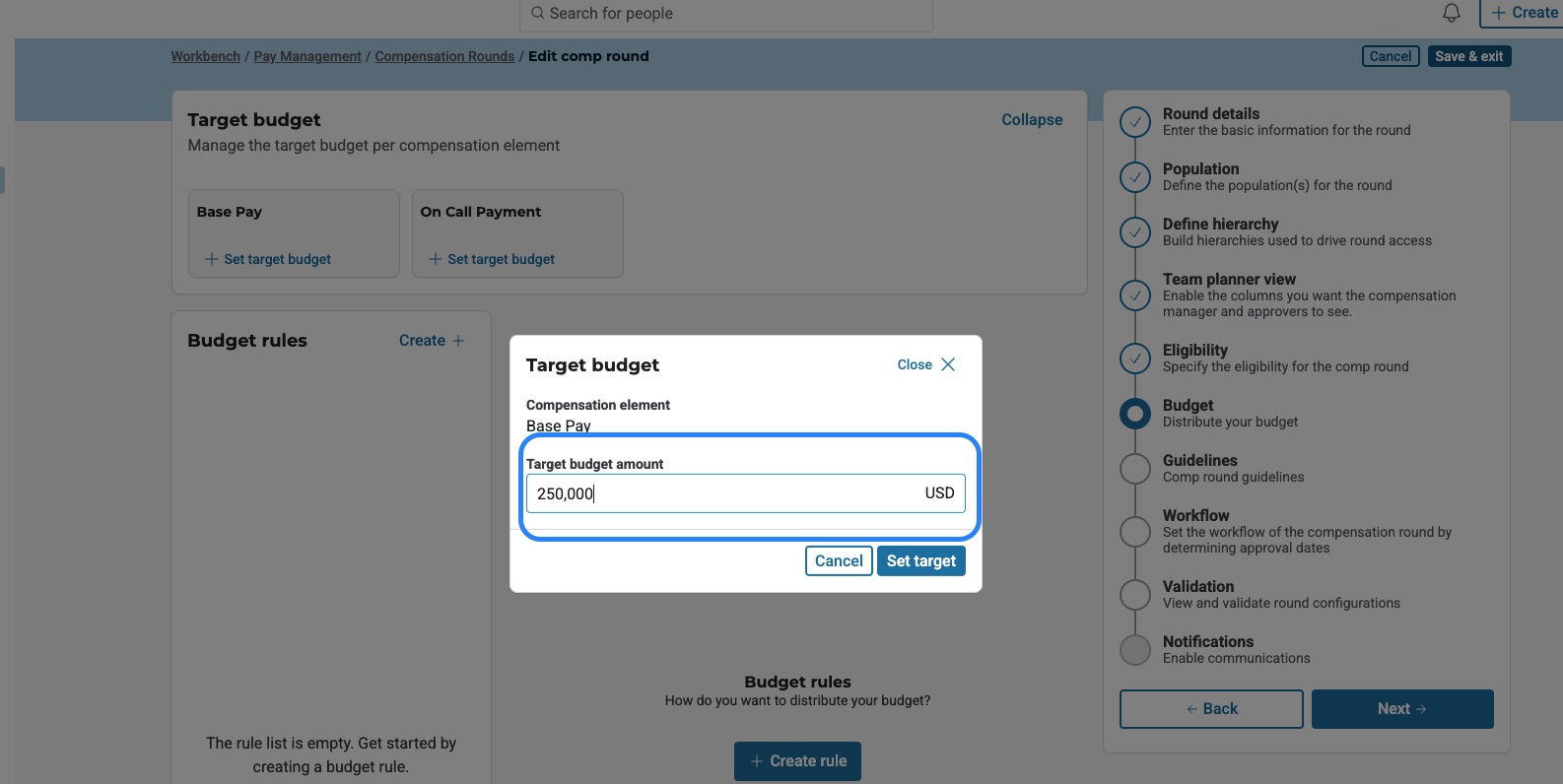Click the Next button in the wizard
This screenshot has height=784, width=1563.
1401,709
